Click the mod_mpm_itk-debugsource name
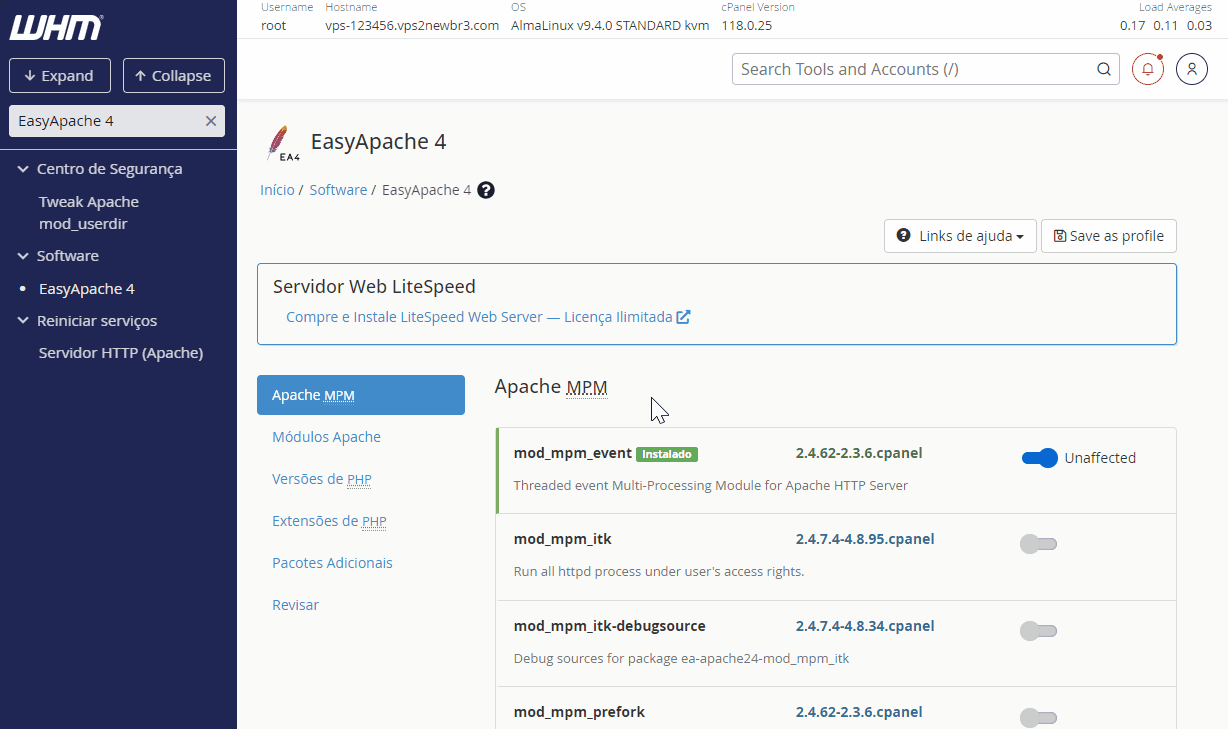Viewport: 1228px width, 729px height. coord(610,626)
